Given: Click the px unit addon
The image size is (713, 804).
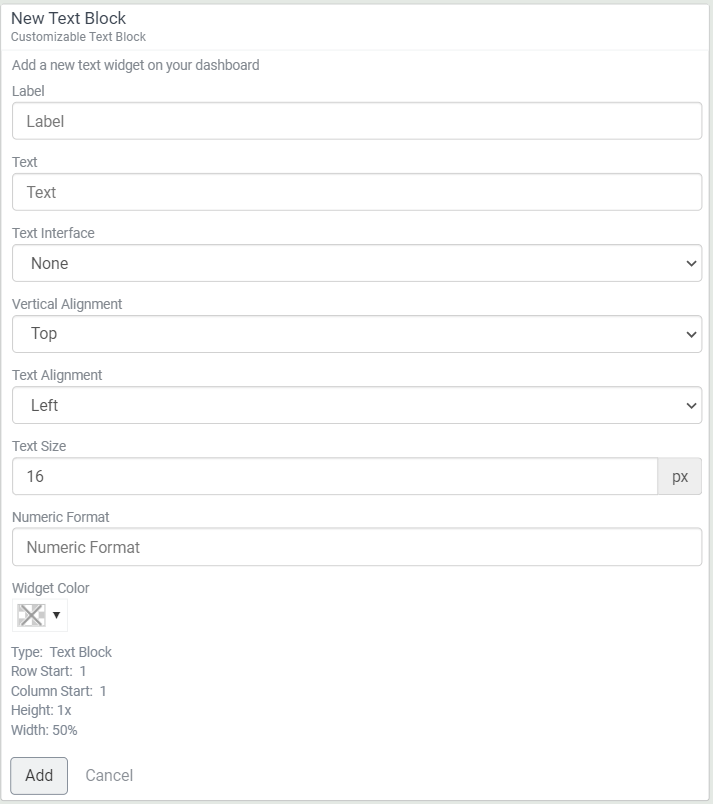Looking at the screenshot, I should pos(680,476).
